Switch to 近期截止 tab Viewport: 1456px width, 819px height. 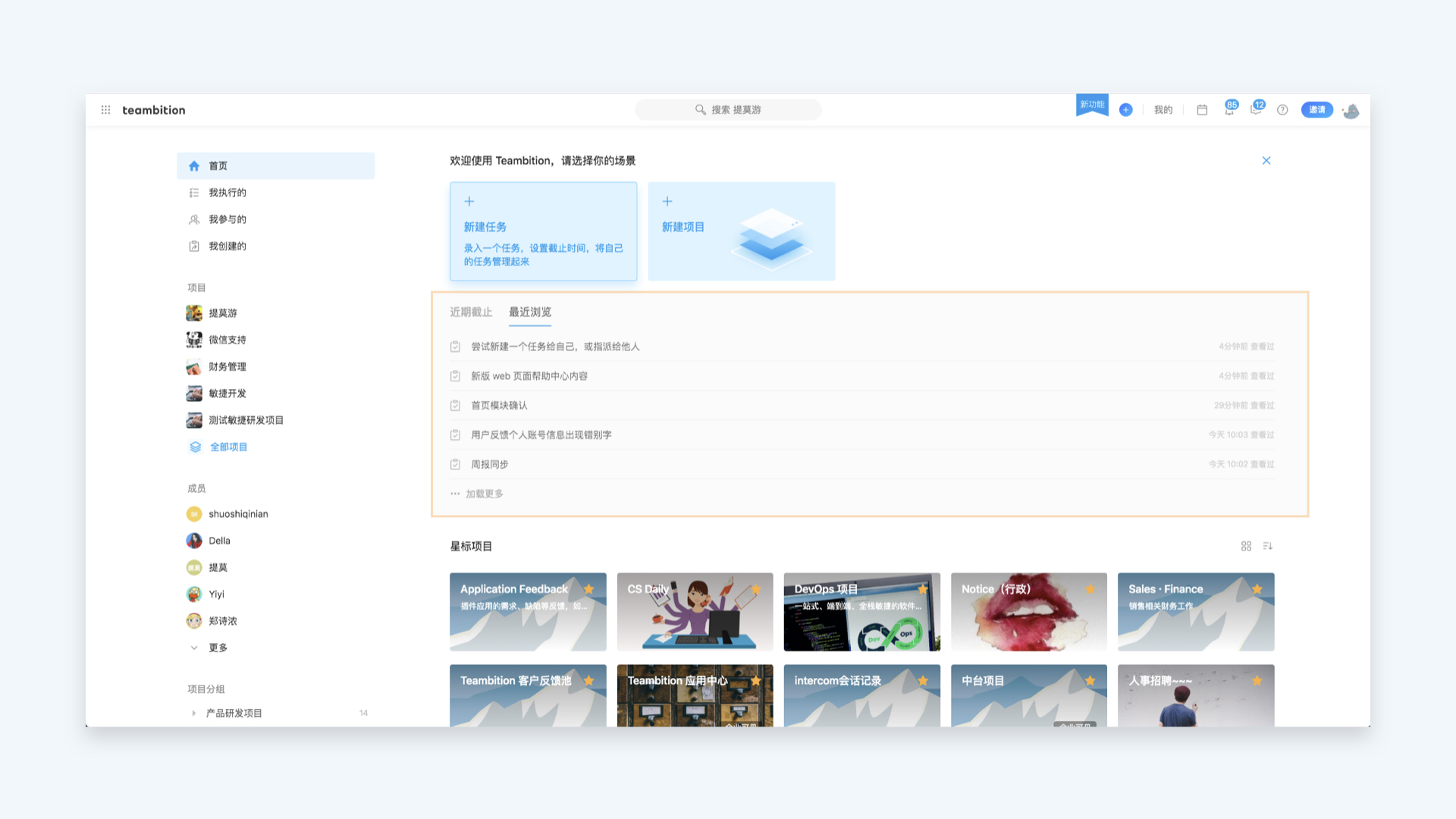point(471,312)
